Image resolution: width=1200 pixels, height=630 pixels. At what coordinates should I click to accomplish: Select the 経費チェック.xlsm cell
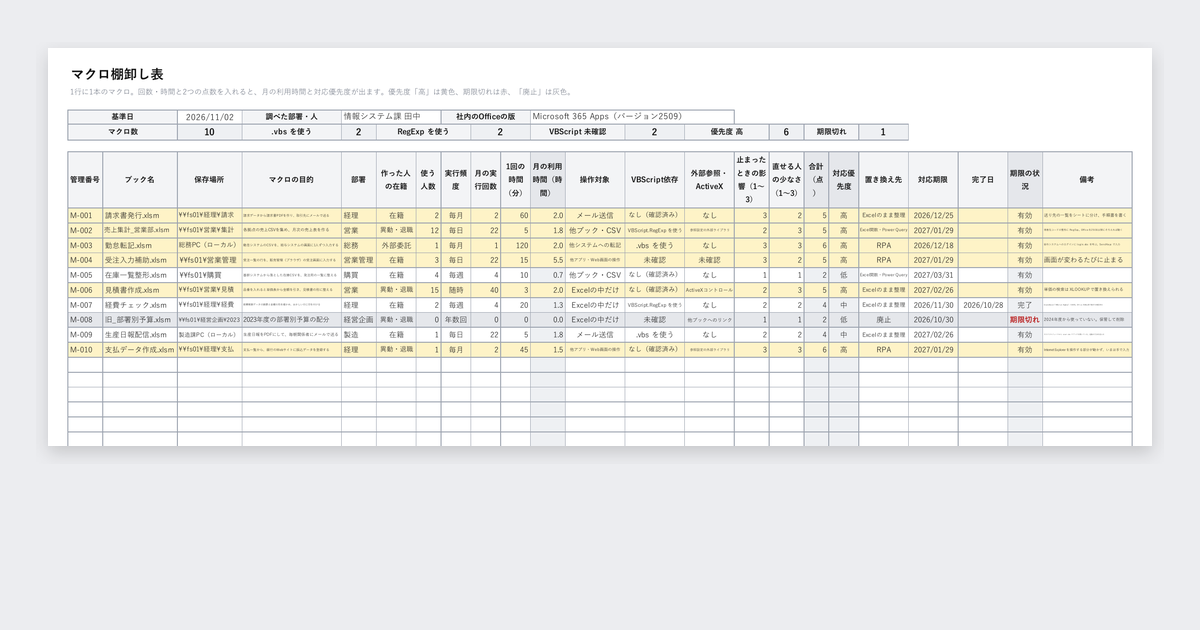[140, 305]
